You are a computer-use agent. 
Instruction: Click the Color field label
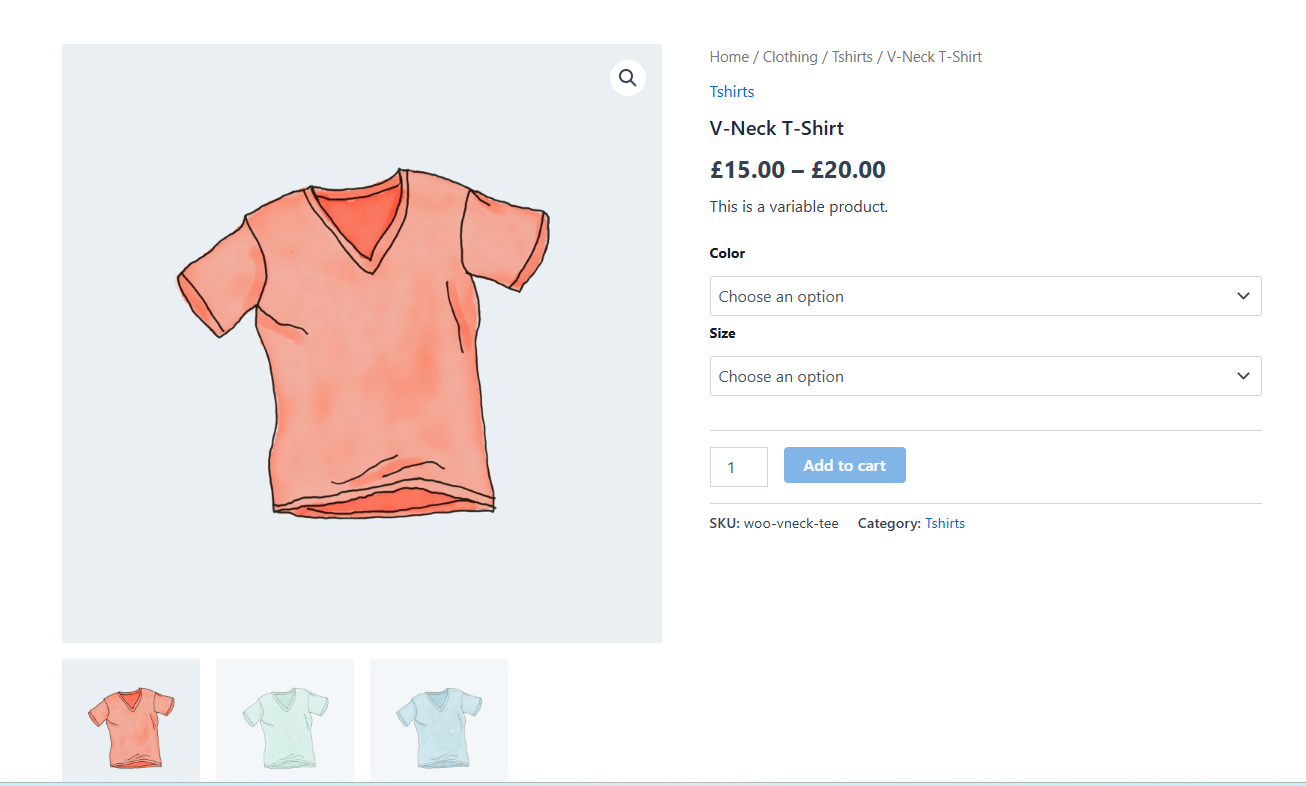click(x=727, y=254)
